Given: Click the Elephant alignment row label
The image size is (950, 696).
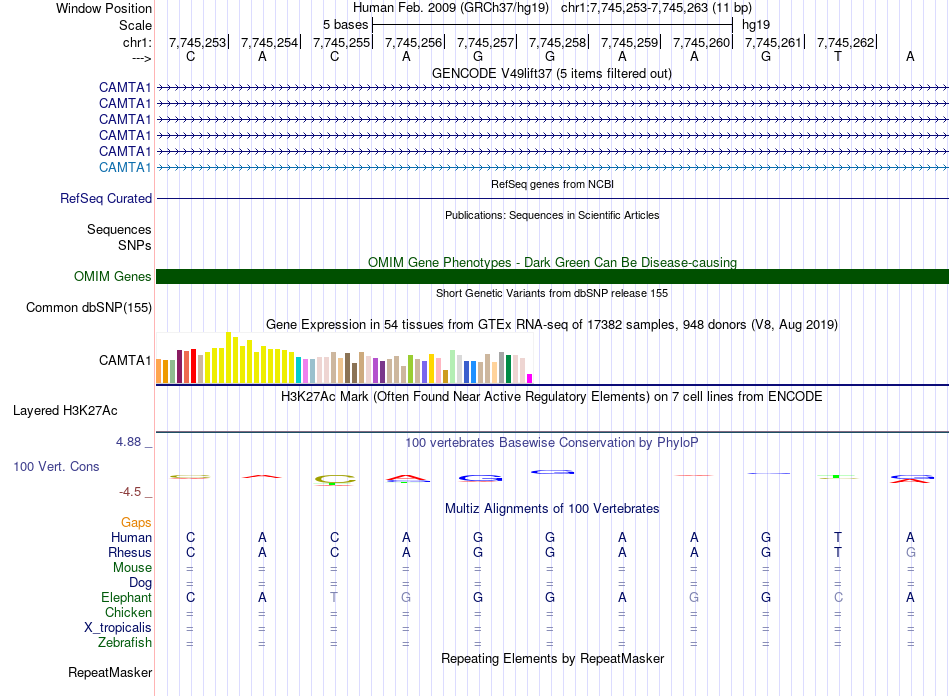Looking at the screenshot, I should coord(126,597).
